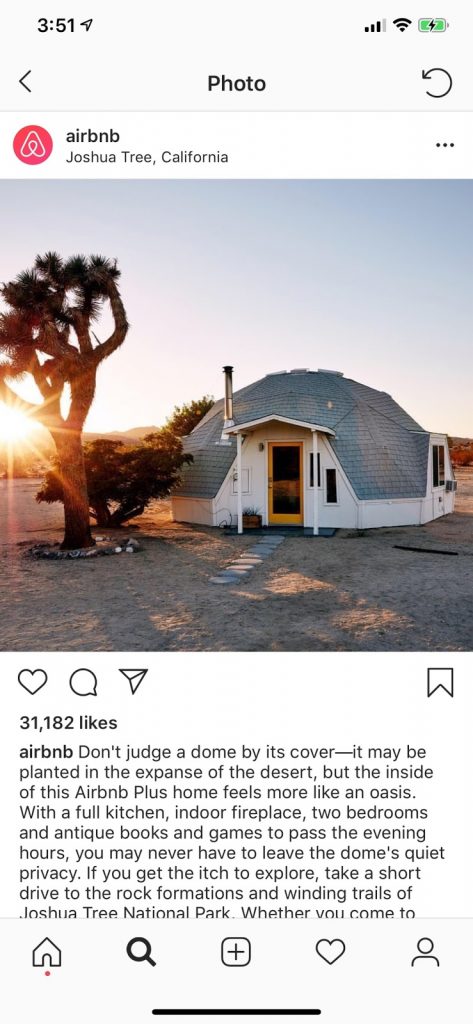Viewport: 473px width, 1024px height.
Task: Open the Search tab magnifier
Action: click(x=141, y=952)
